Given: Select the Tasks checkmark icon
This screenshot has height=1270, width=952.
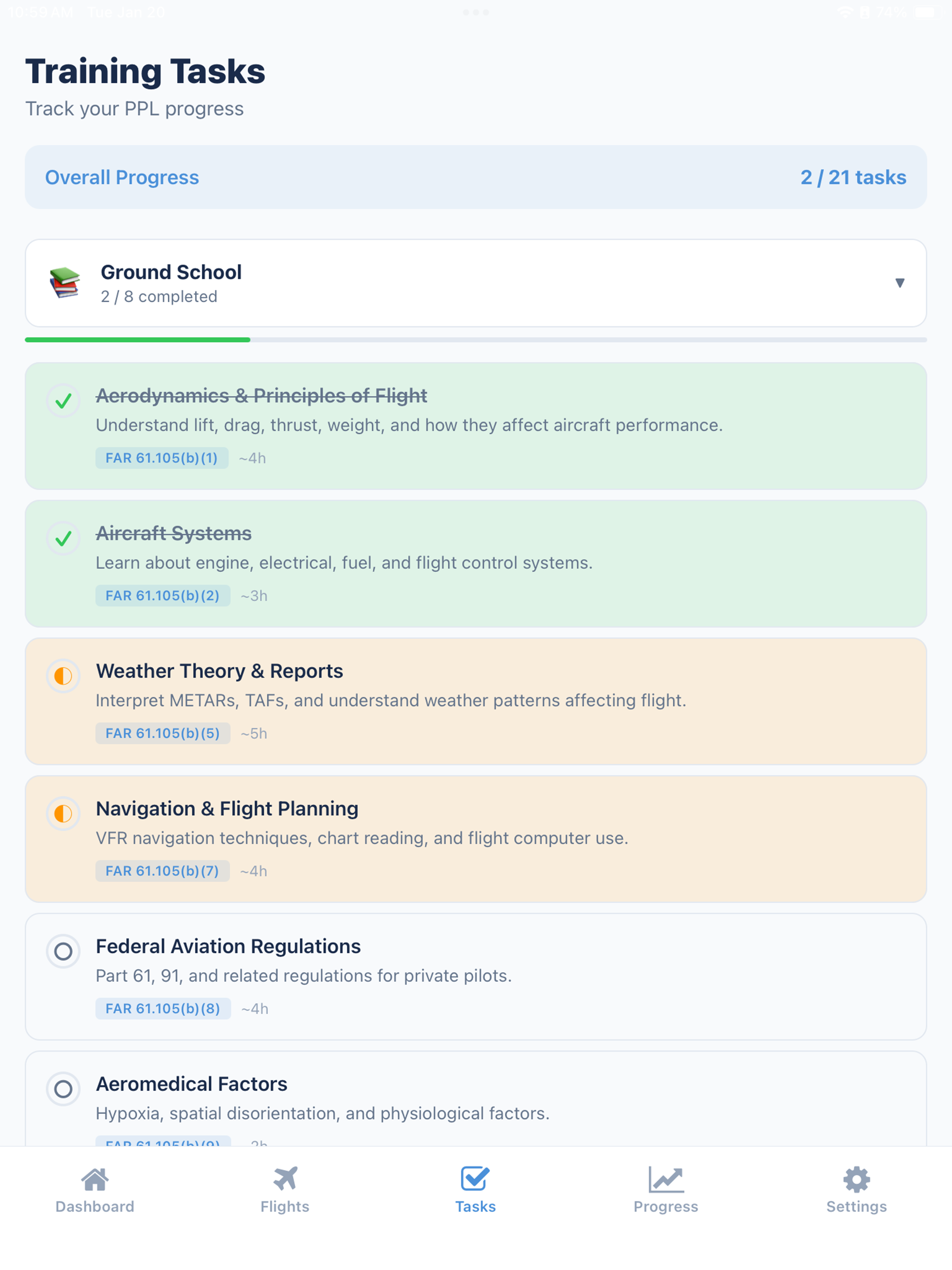Looking at the screenshot, I should [x=476, y=1179].
